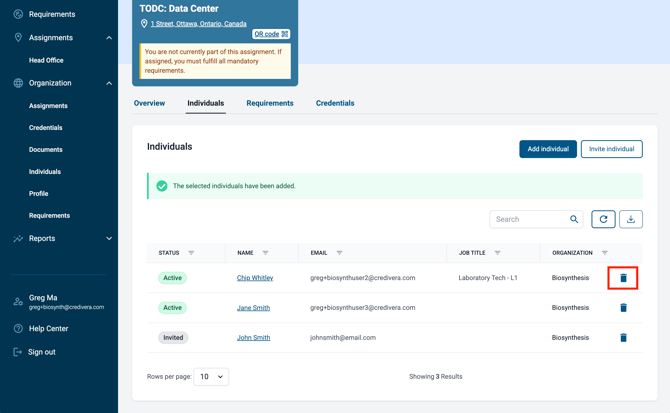This screenshot has width=670, height=413.
Task: Select the Individuals tab
Action: (206, 103)
